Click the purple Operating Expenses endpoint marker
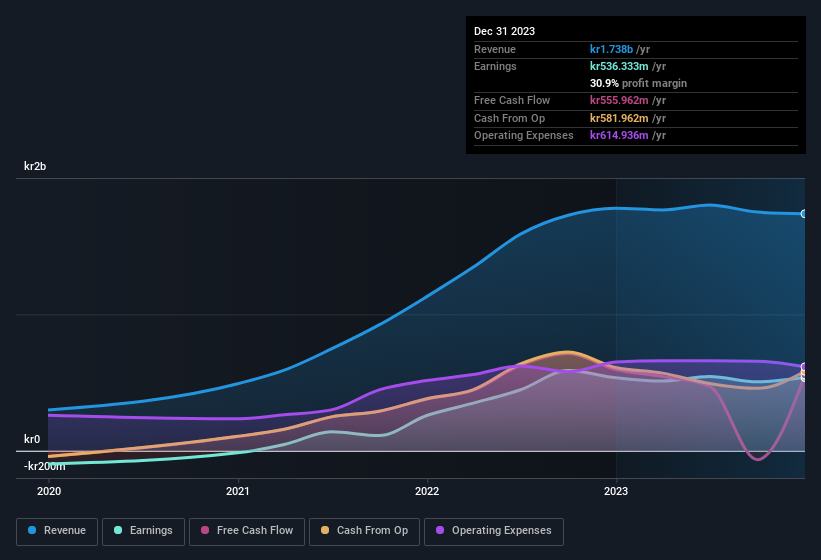The height and width of the screenshot is (560, 821). (x=804, y=366)
